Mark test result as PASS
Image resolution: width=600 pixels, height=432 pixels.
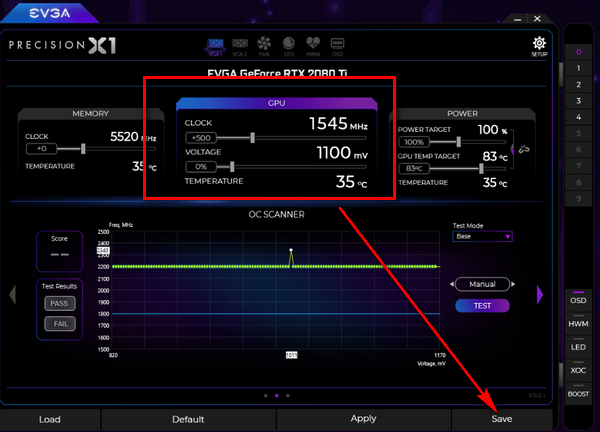60,303
